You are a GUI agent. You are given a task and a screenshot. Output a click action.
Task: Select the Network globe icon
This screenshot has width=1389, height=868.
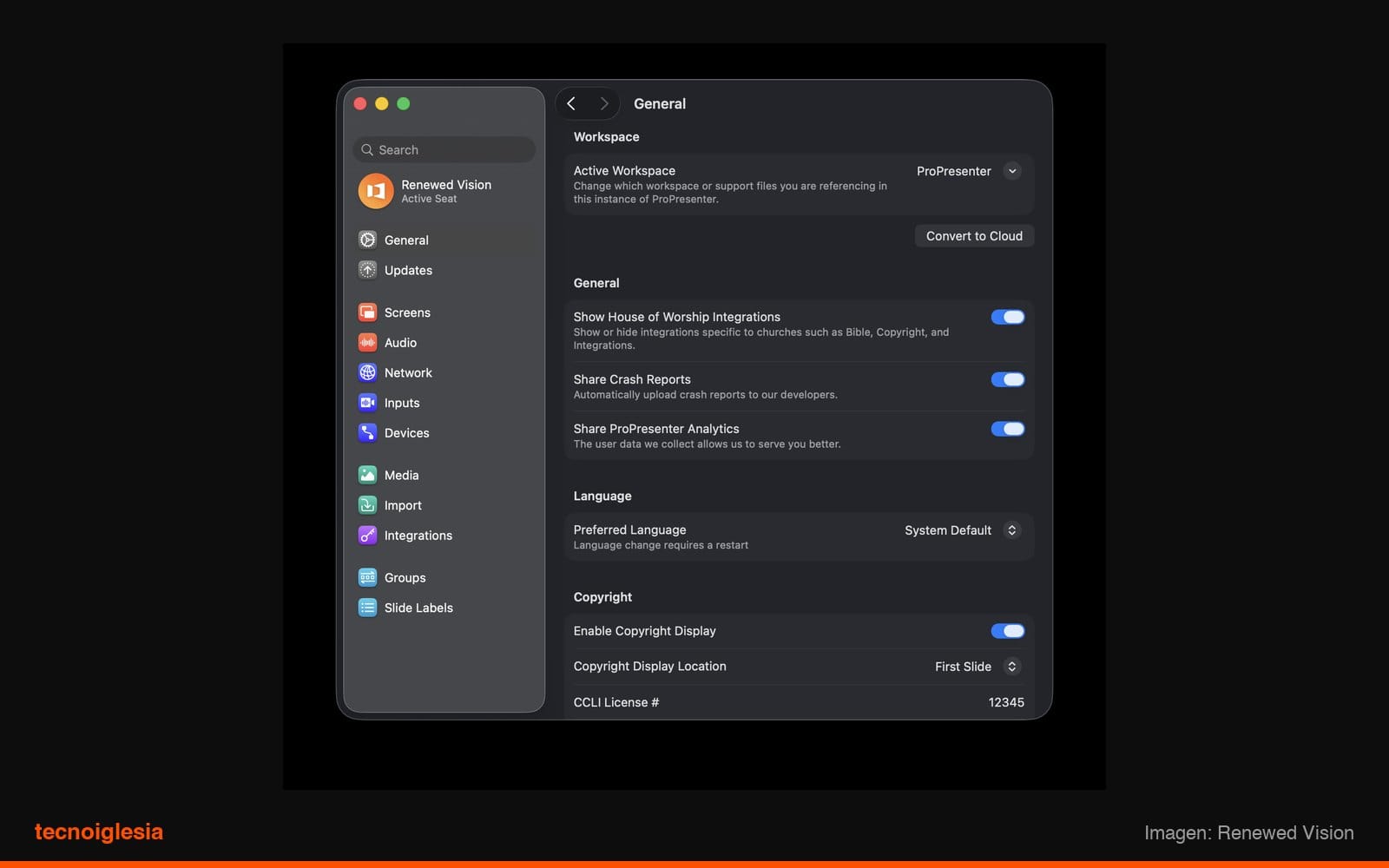(367, 372)
